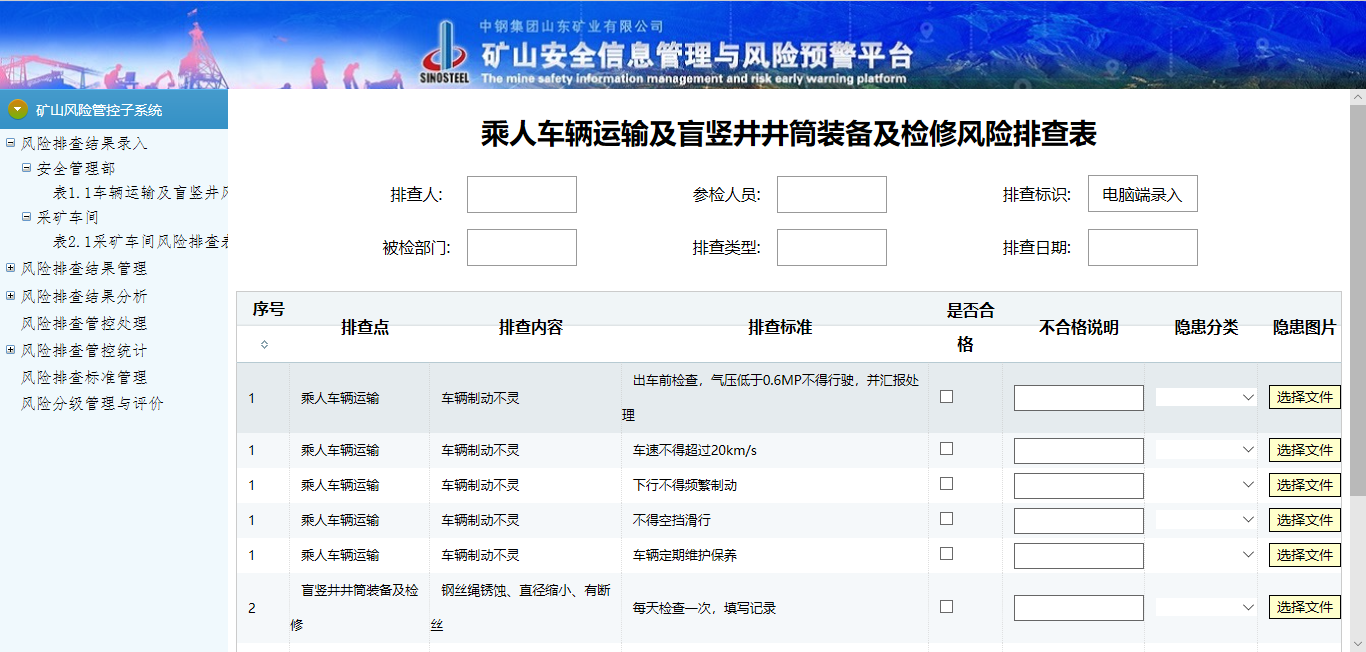Open 隐患分类 dropdown for 气压低于0.6MP row
This screenshot has width=1366, height=652.
point(1206,397)
